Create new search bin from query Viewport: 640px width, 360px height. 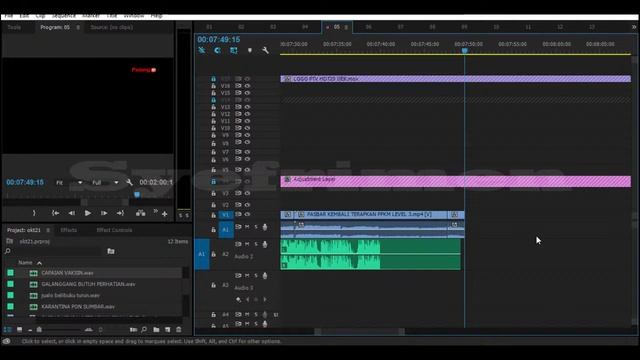coord(111,251)
